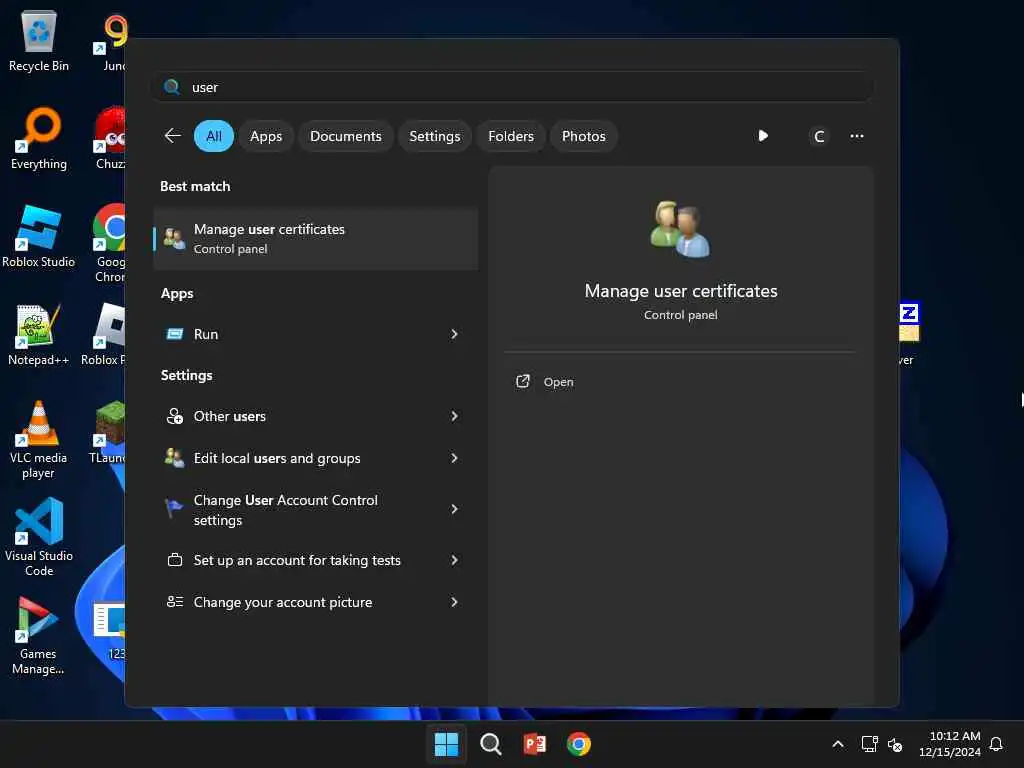
Task: Select Change your account picture text
Action: click(x=283, y=601)
